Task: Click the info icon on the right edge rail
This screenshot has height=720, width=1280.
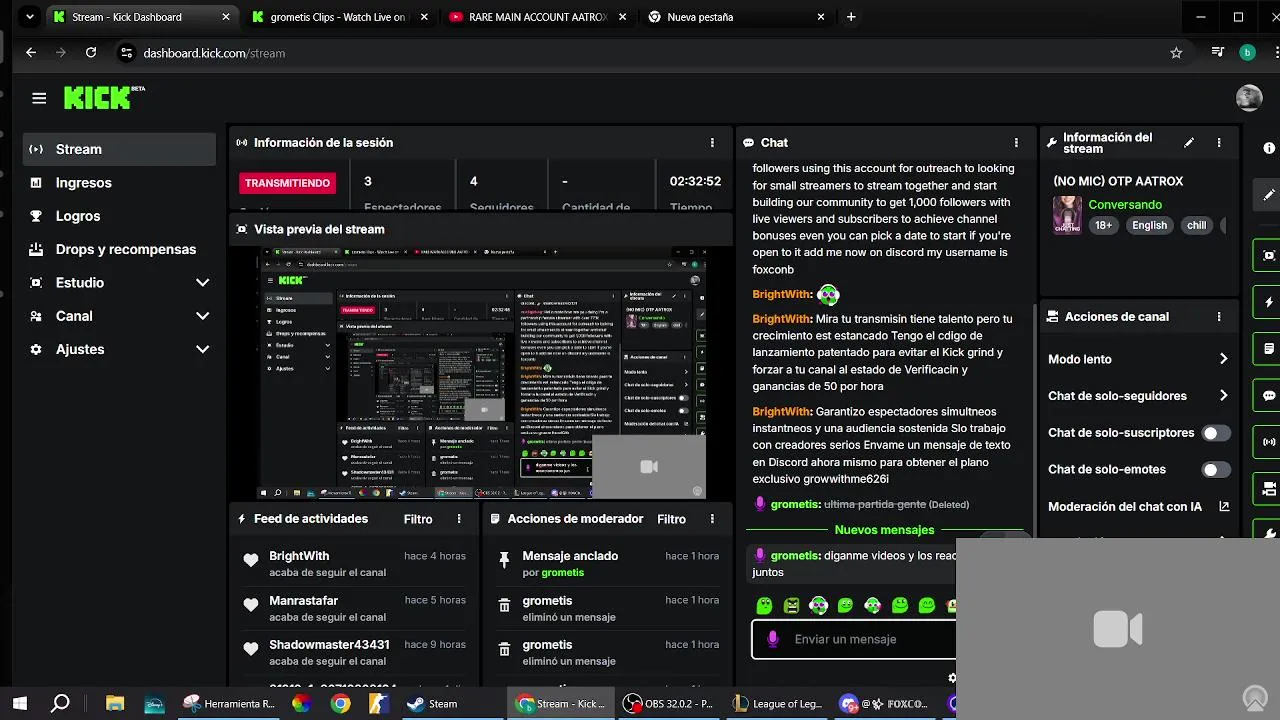Action: click(1269, 148)
